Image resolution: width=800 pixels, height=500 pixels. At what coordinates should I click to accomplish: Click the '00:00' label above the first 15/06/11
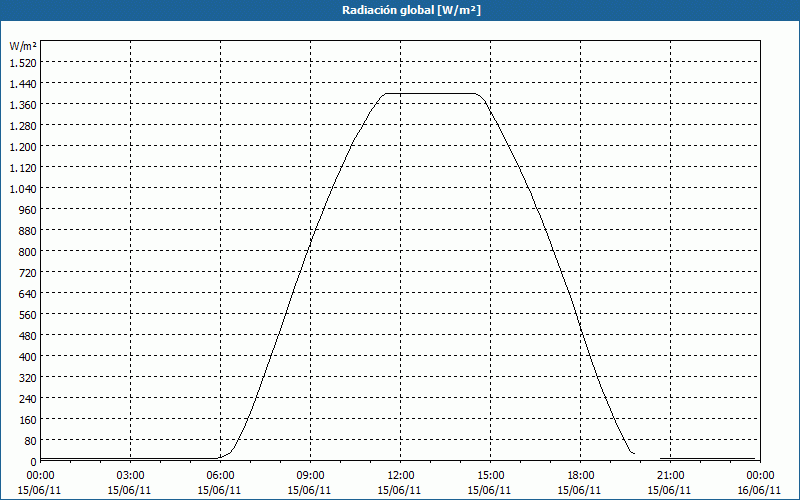(40, 476)
